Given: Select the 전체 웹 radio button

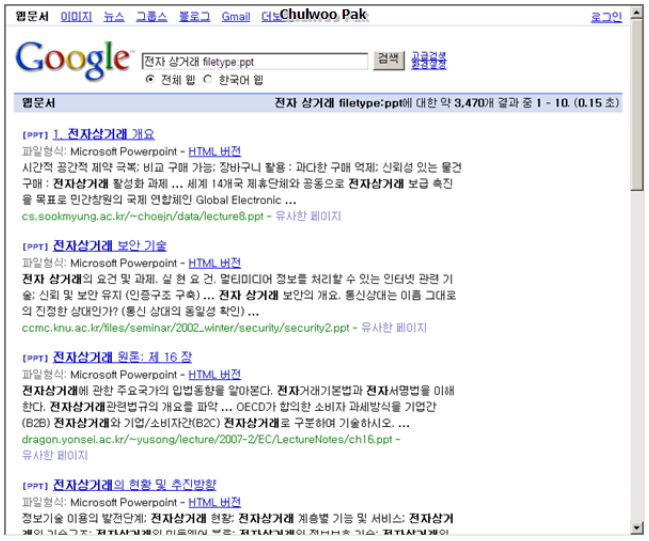Looking at the screenshot, I should tap(150, 79).
